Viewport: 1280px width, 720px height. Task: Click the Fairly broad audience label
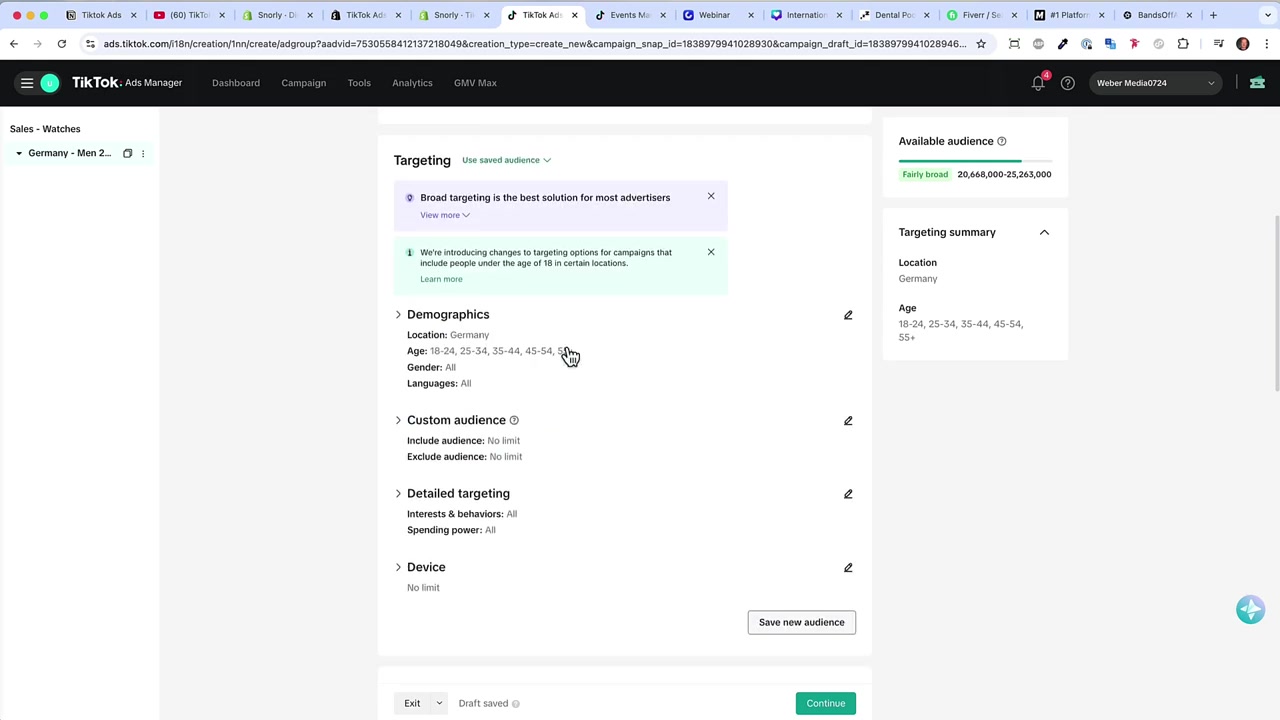click(925, 175)
